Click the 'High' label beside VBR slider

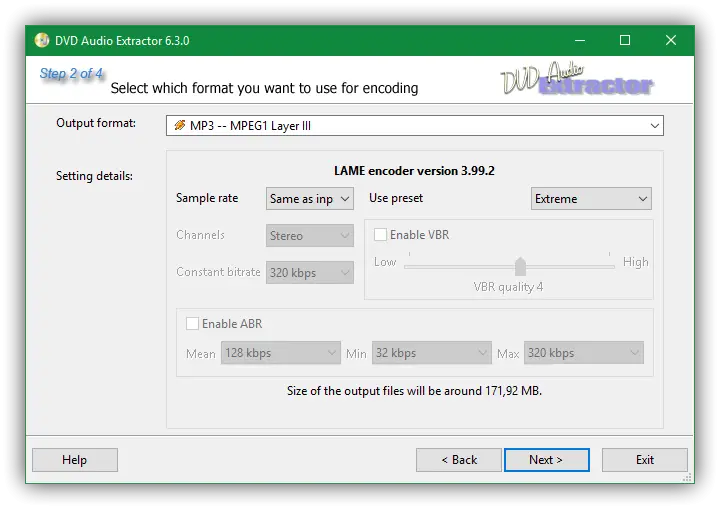[636, 262]
